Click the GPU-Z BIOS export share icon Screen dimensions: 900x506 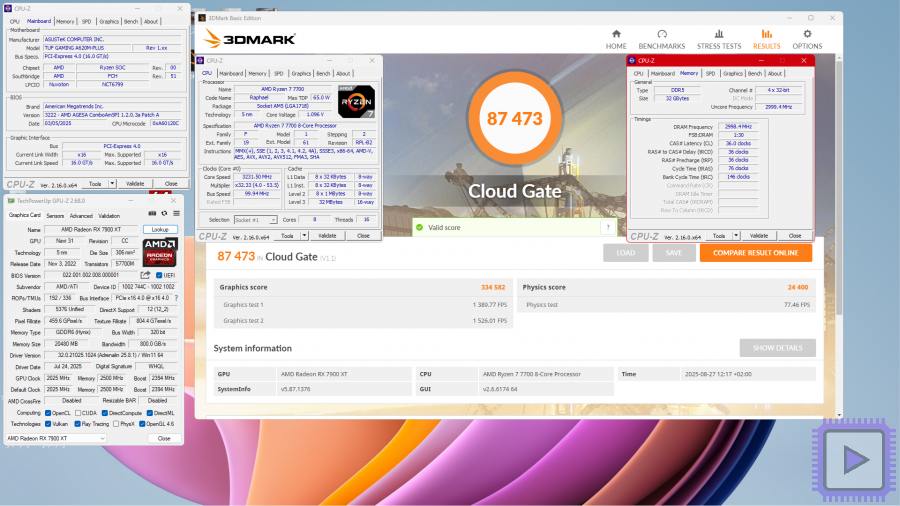[x=145, y=275]
